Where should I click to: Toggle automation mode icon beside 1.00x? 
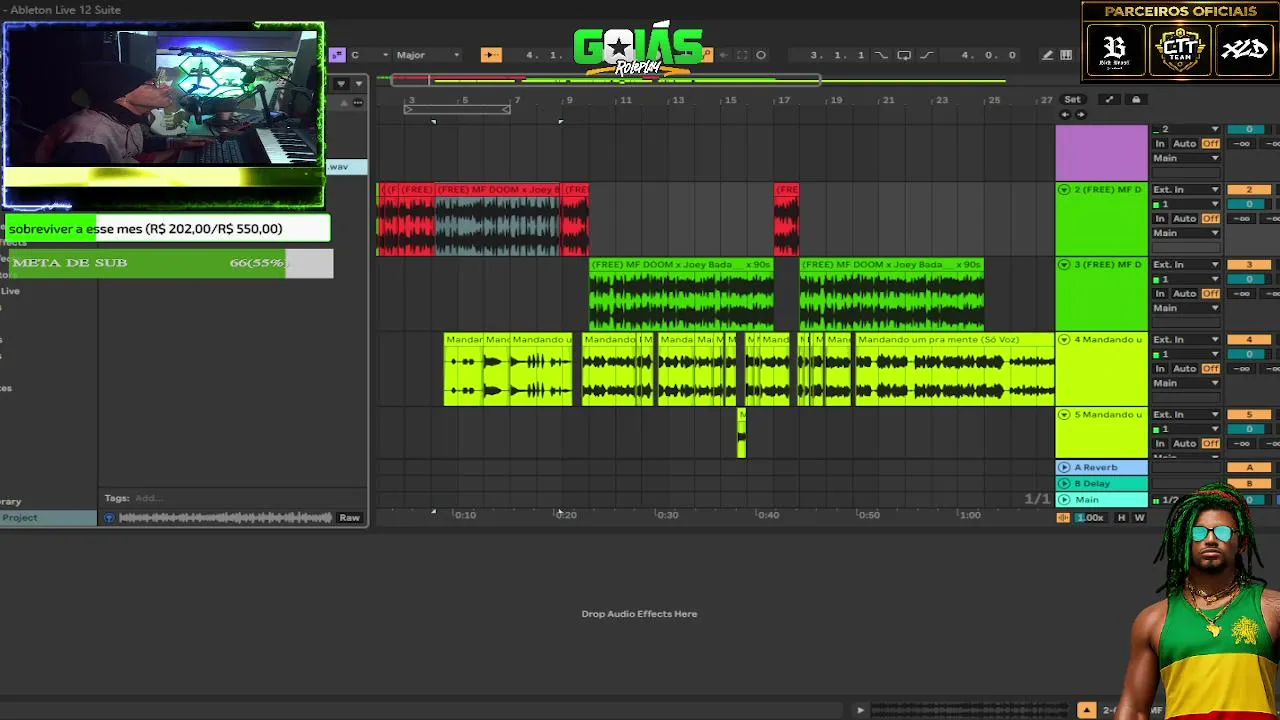pos(1063,518)
